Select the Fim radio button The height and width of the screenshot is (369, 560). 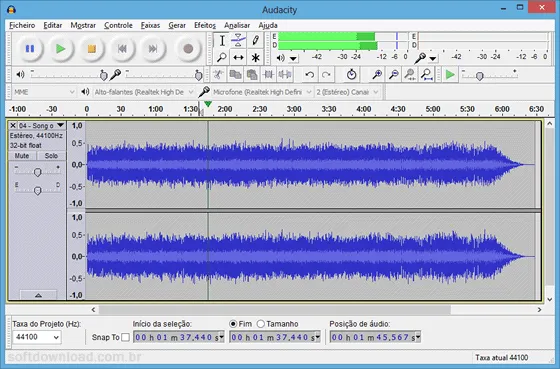click(x=233, y=324)
